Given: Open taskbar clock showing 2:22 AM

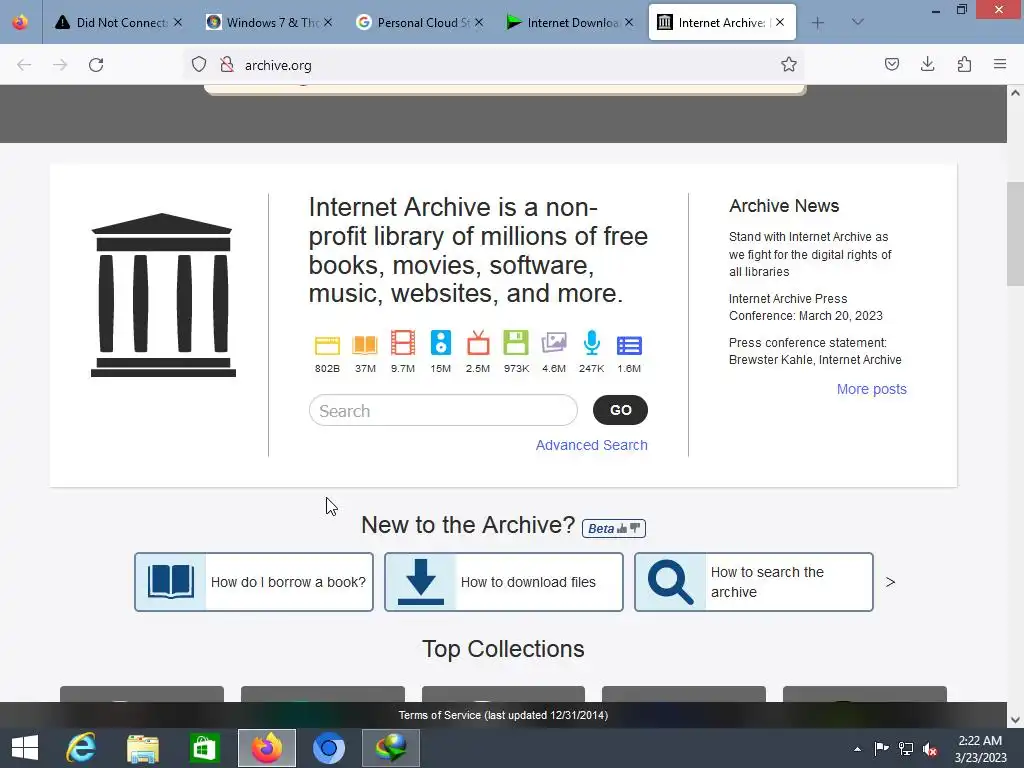Looking at the screenshot, I should tap(980, 749).
